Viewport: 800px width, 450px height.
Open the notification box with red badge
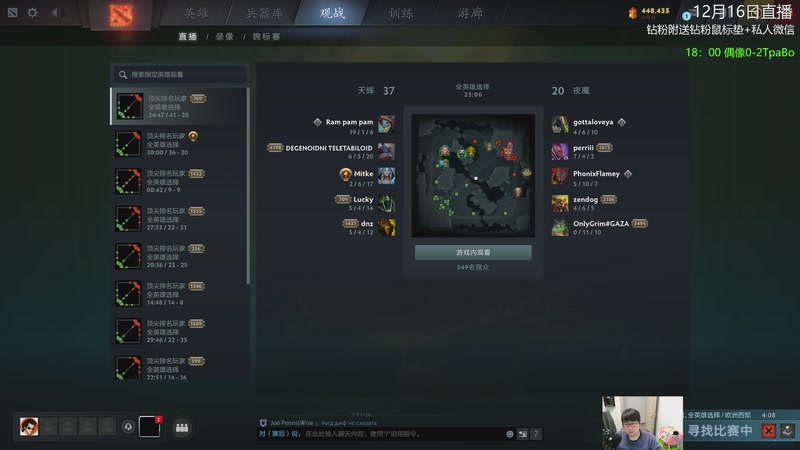pyautogui.click(x=149, y=427)
